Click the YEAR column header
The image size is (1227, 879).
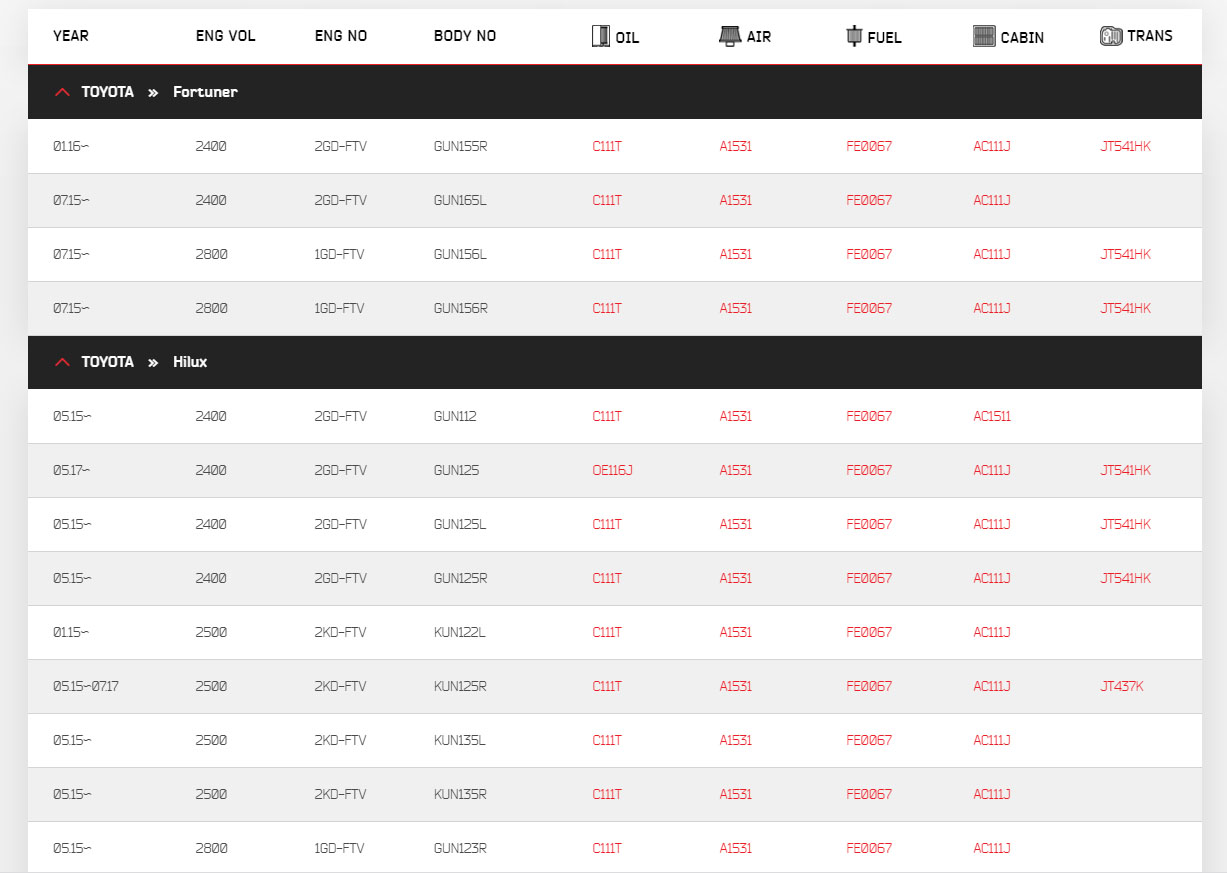(71, 36)
